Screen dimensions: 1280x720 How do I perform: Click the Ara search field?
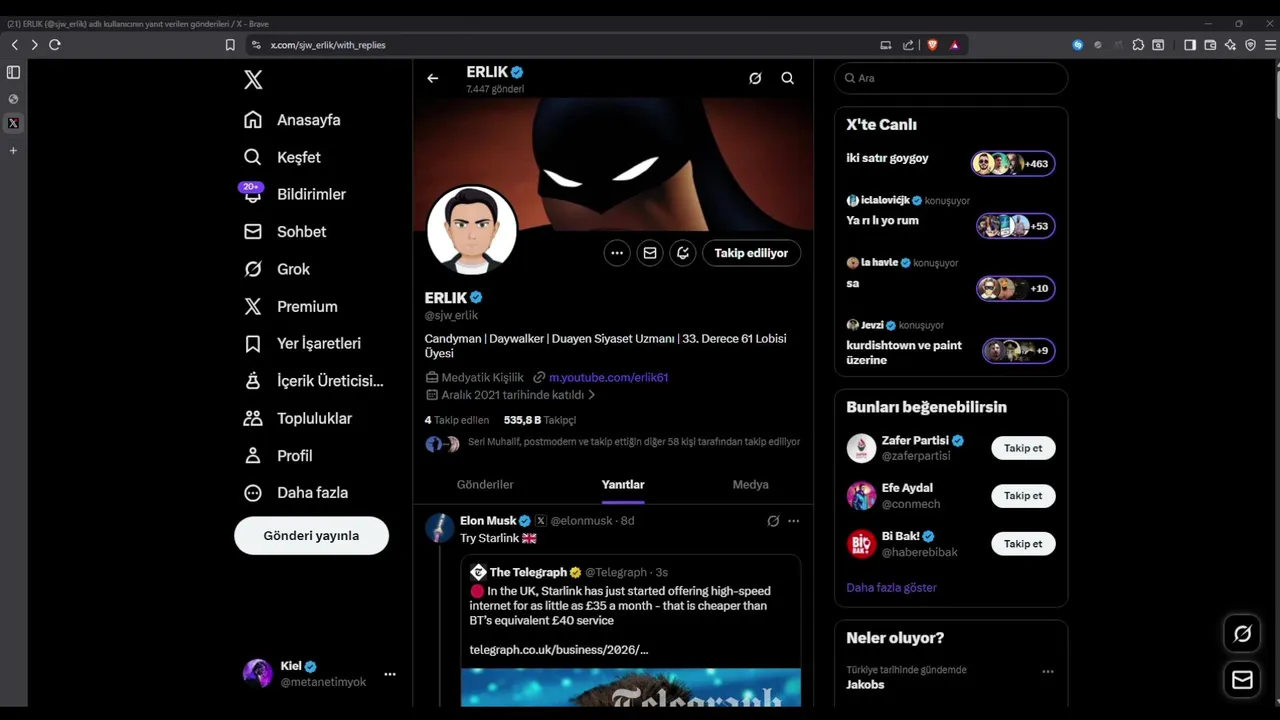click(951, 78)
